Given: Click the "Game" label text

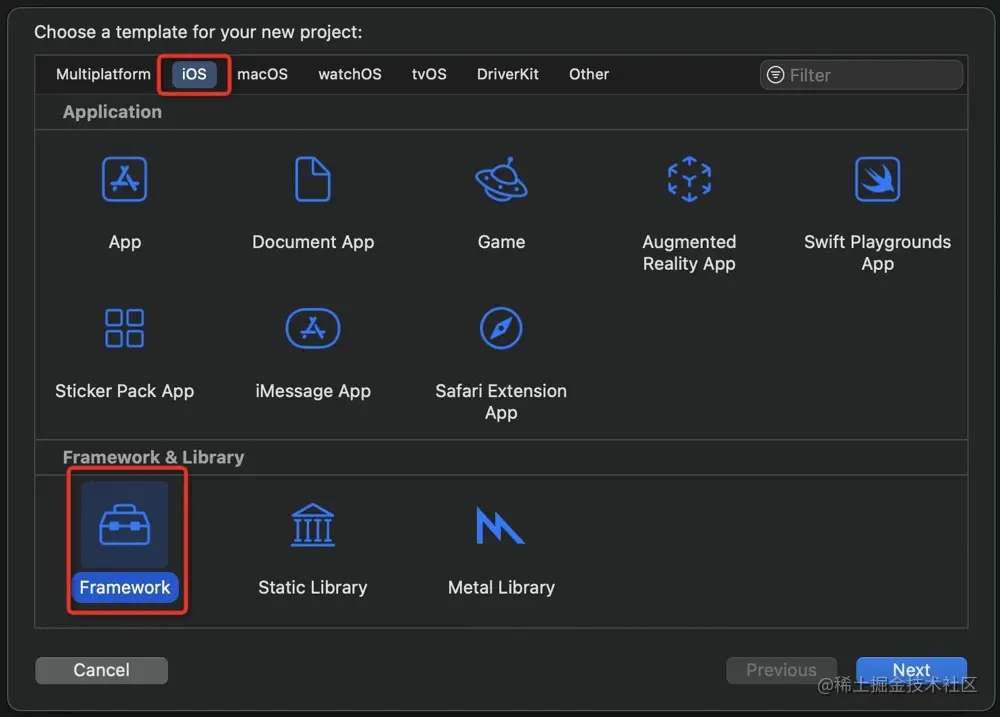Looking at the screenshot, I should coord(501,242).
